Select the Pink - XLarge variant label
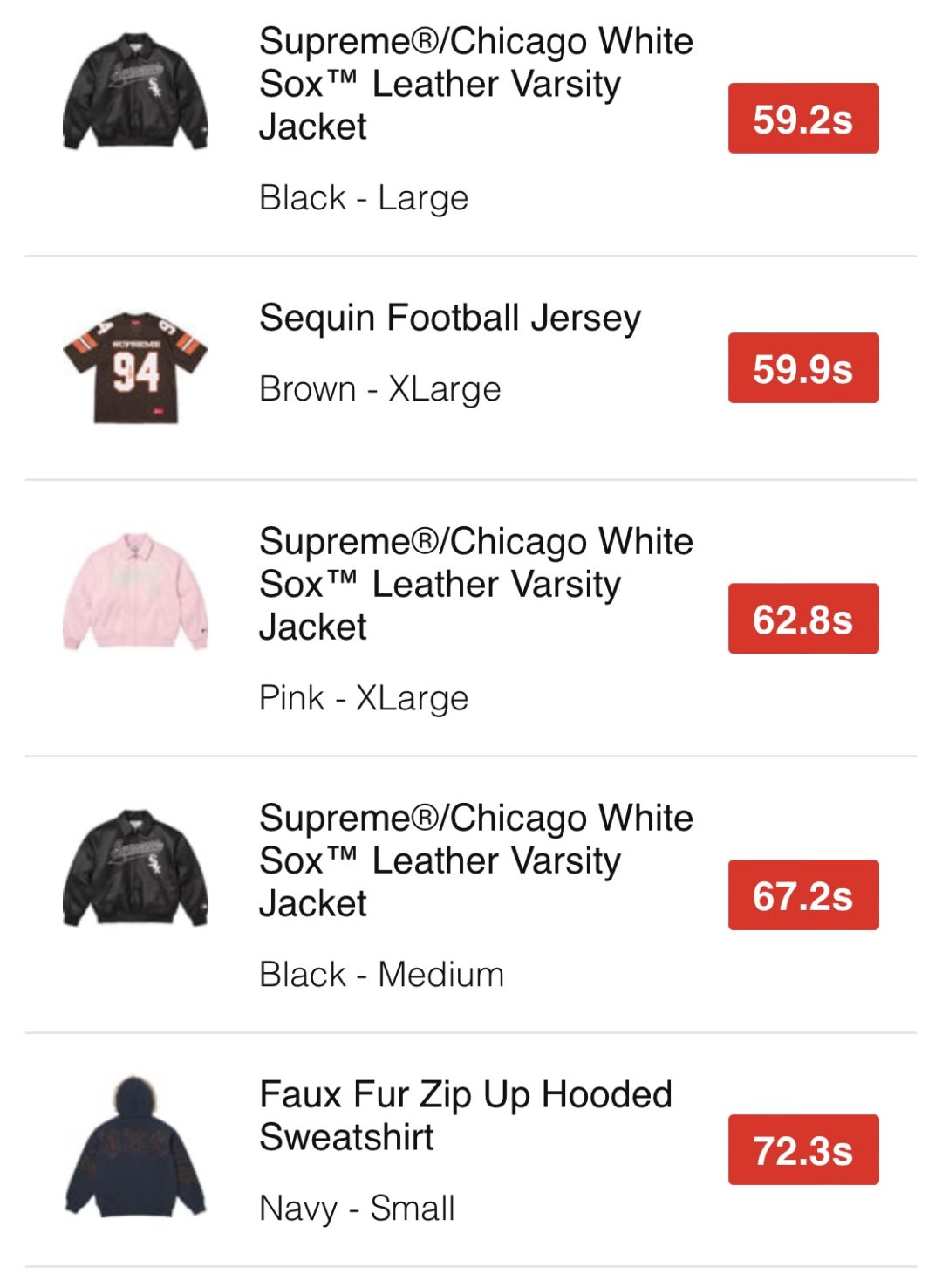The width and height of the screenshot is (942, 1288). pyautogui.click(x=364, y=698)
